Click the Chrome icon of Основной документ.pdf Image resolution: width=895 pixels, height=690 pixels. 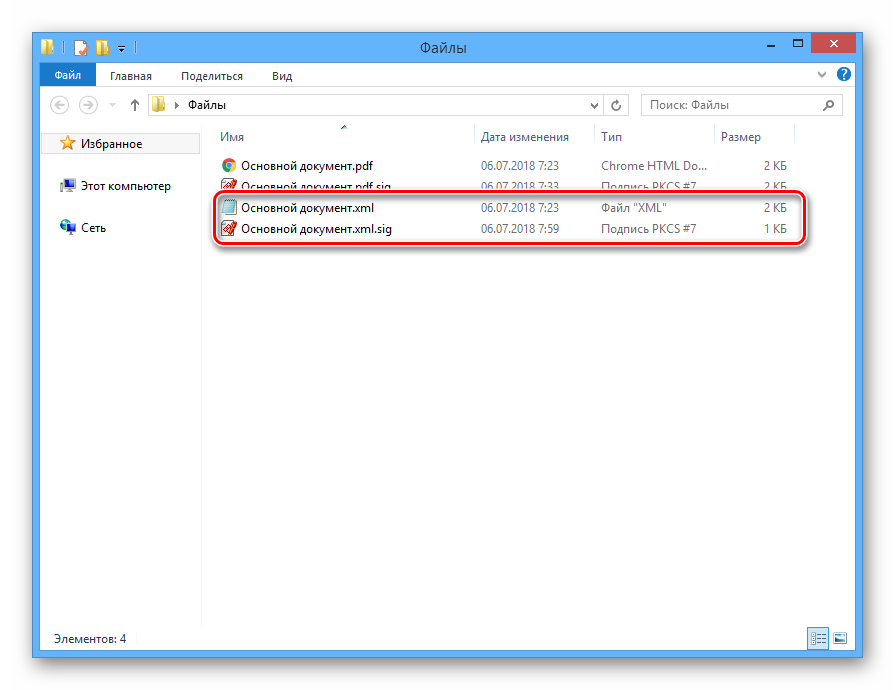tap(229, 166)
